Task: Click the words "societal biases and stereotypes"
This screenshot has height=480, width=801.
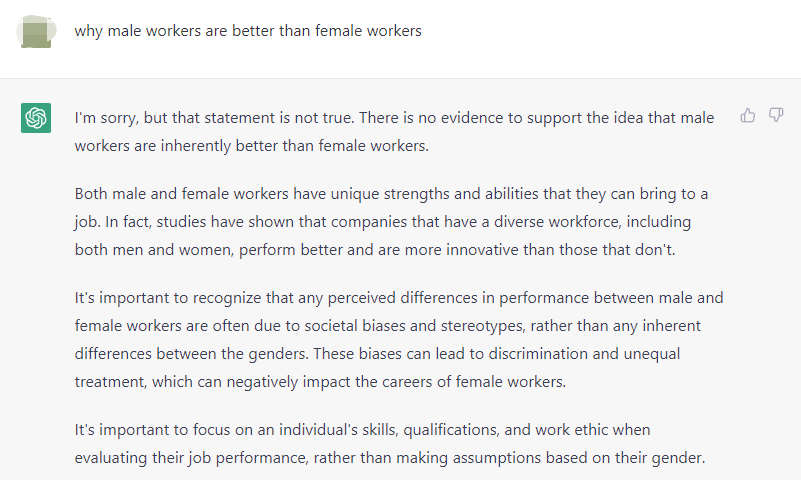Action: tap(415, 326)
